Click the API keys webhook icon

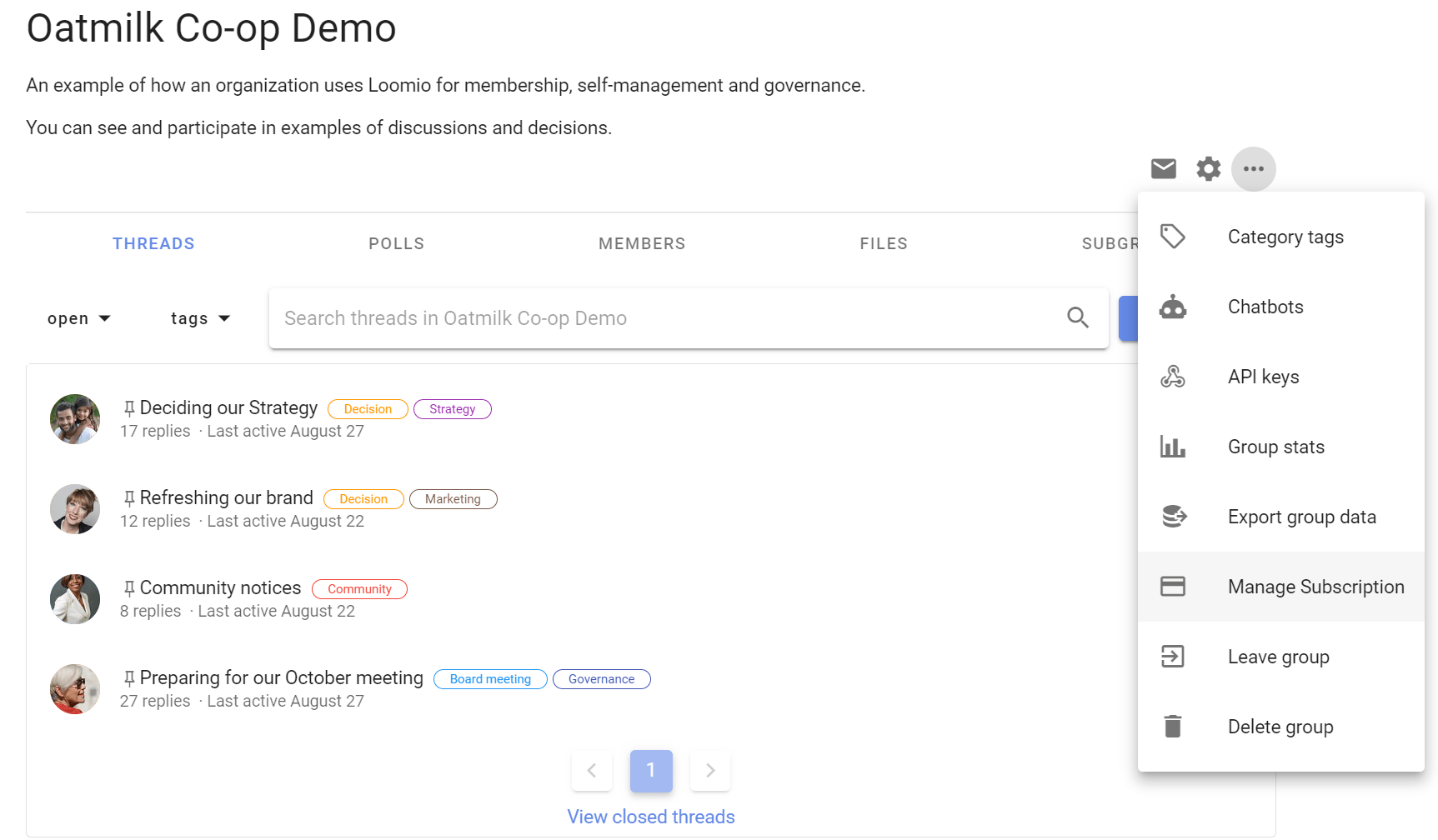coord(1173,377)
